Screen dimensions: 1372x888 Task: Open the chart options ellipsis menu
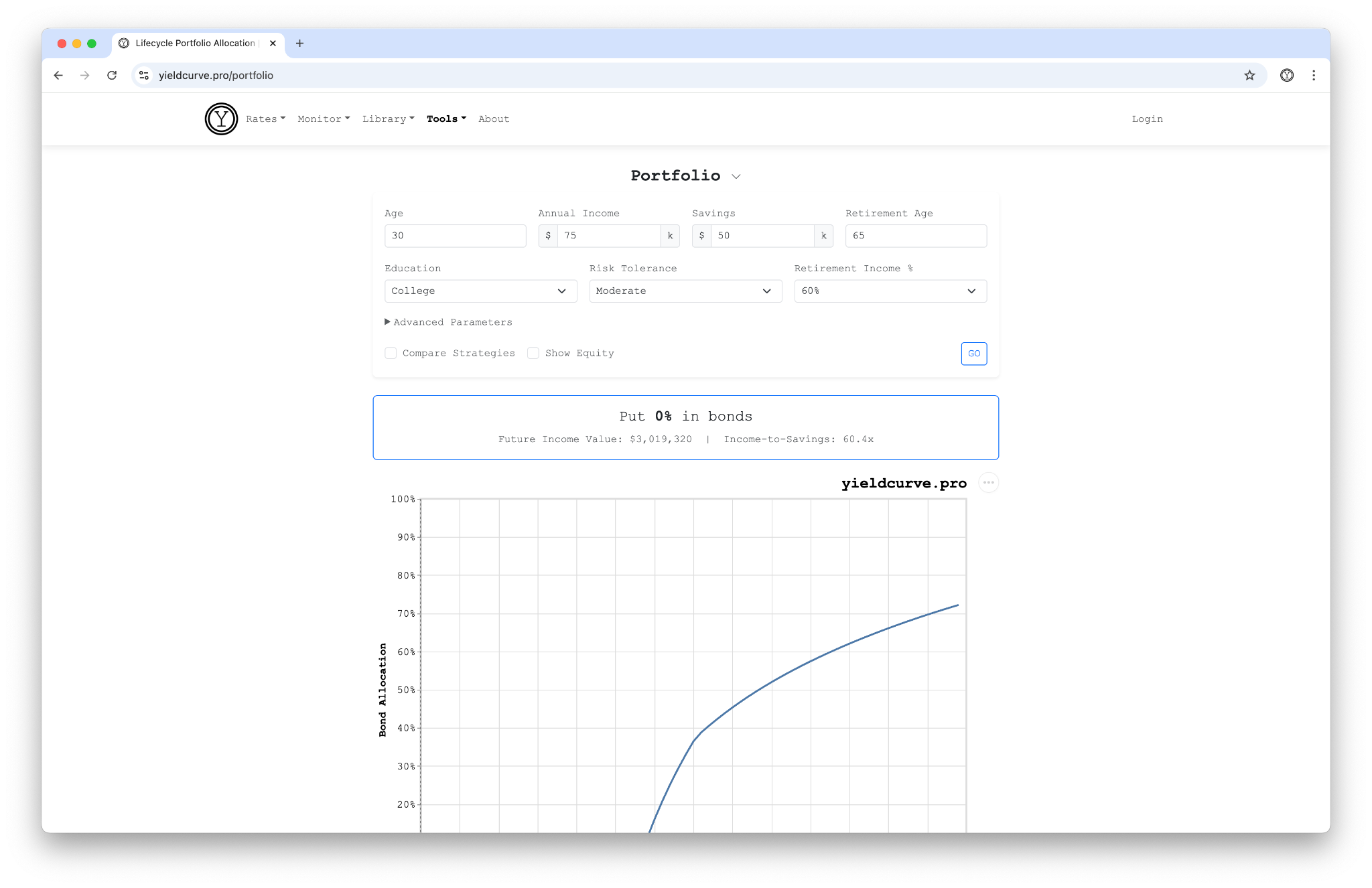click(x=988, y=482)
